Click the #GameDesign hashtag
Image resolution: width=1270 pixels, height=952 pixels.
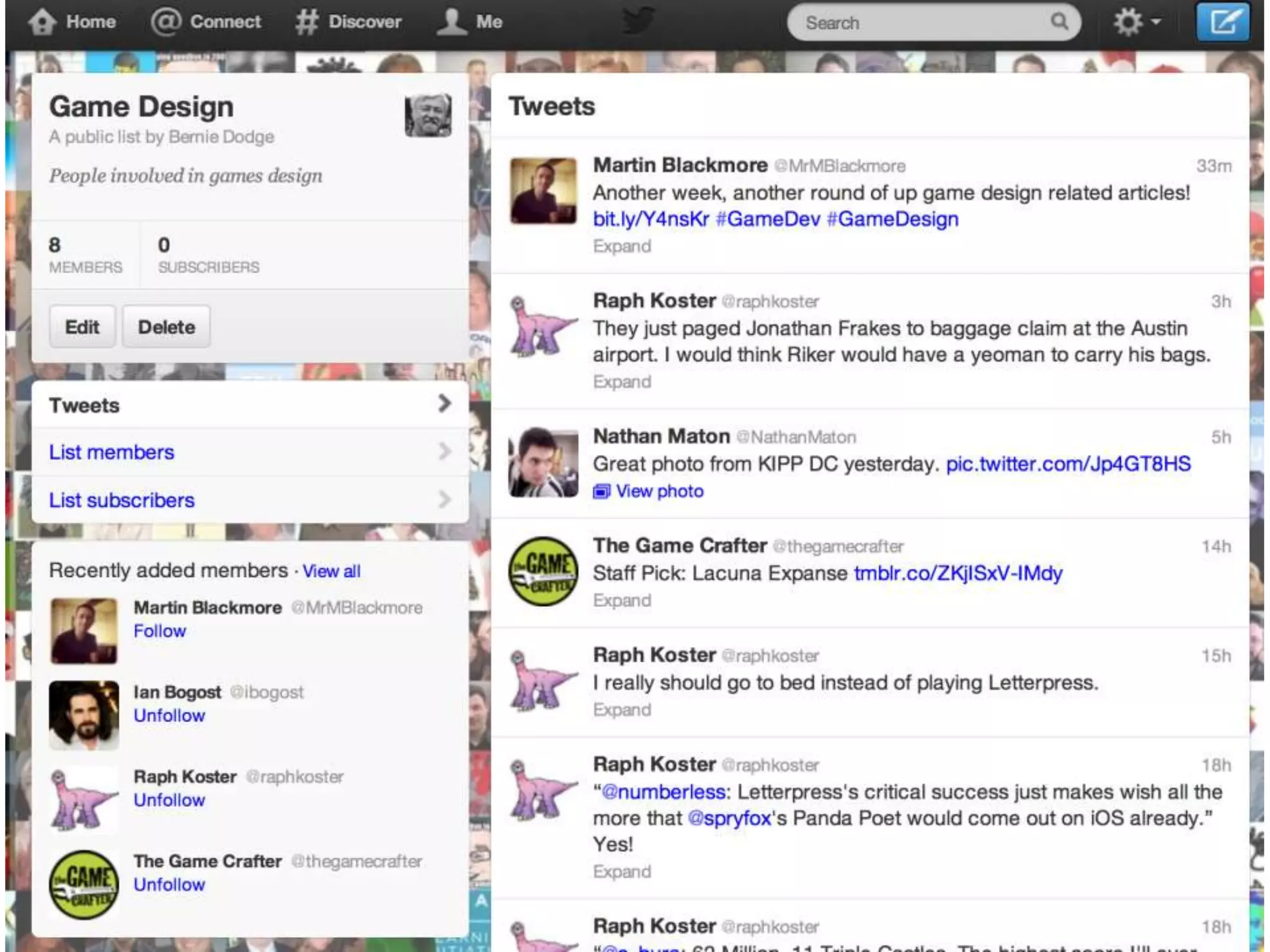coord(892,219)
